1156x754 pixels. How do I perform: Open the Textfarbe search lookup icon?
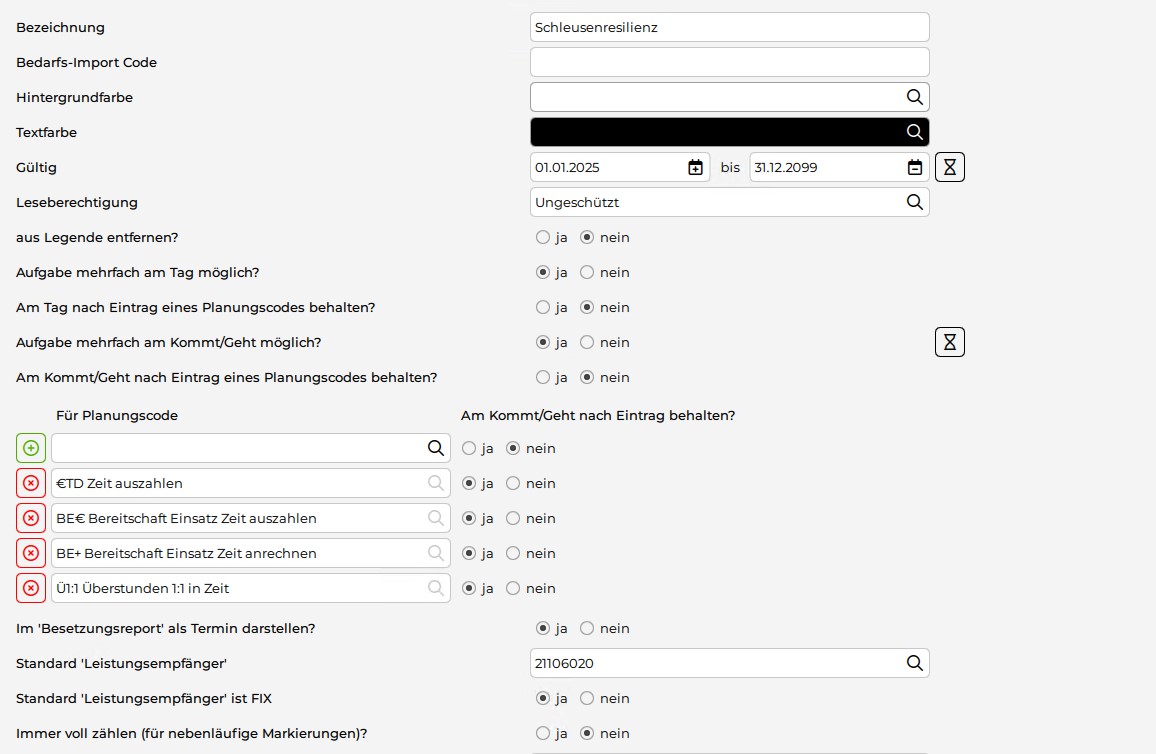[914, 132]
